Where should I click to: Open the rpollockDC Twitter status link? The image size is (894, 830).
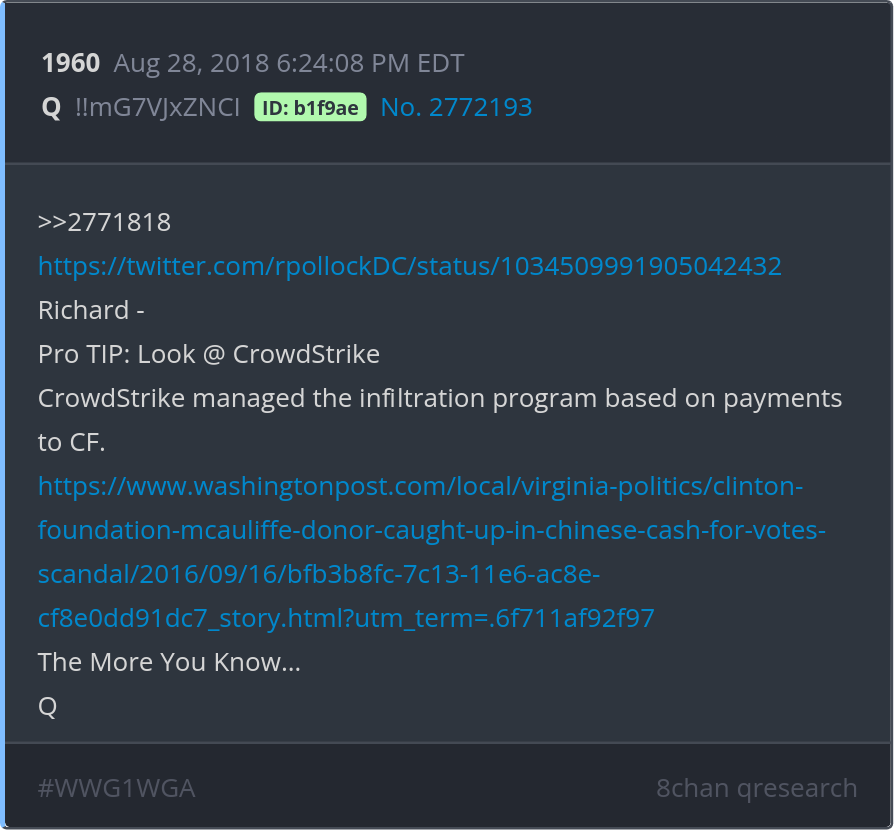[x=409, y=266]
